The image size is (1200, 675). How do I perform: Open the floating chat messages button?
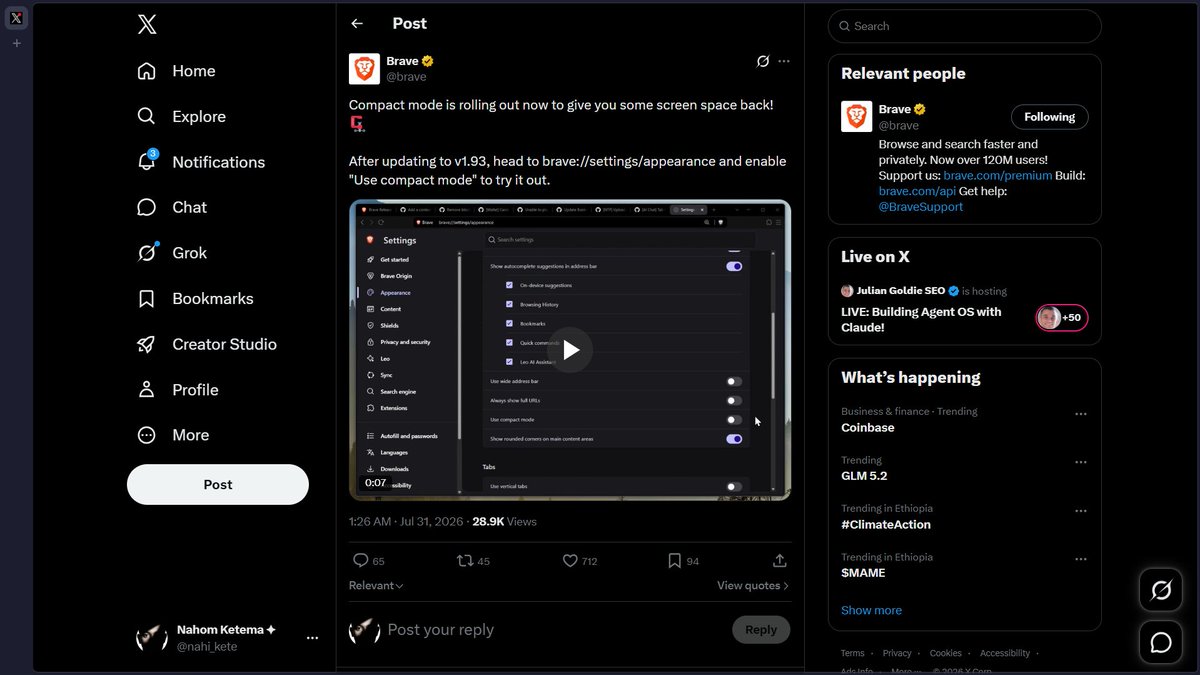tap(1161, 642)
